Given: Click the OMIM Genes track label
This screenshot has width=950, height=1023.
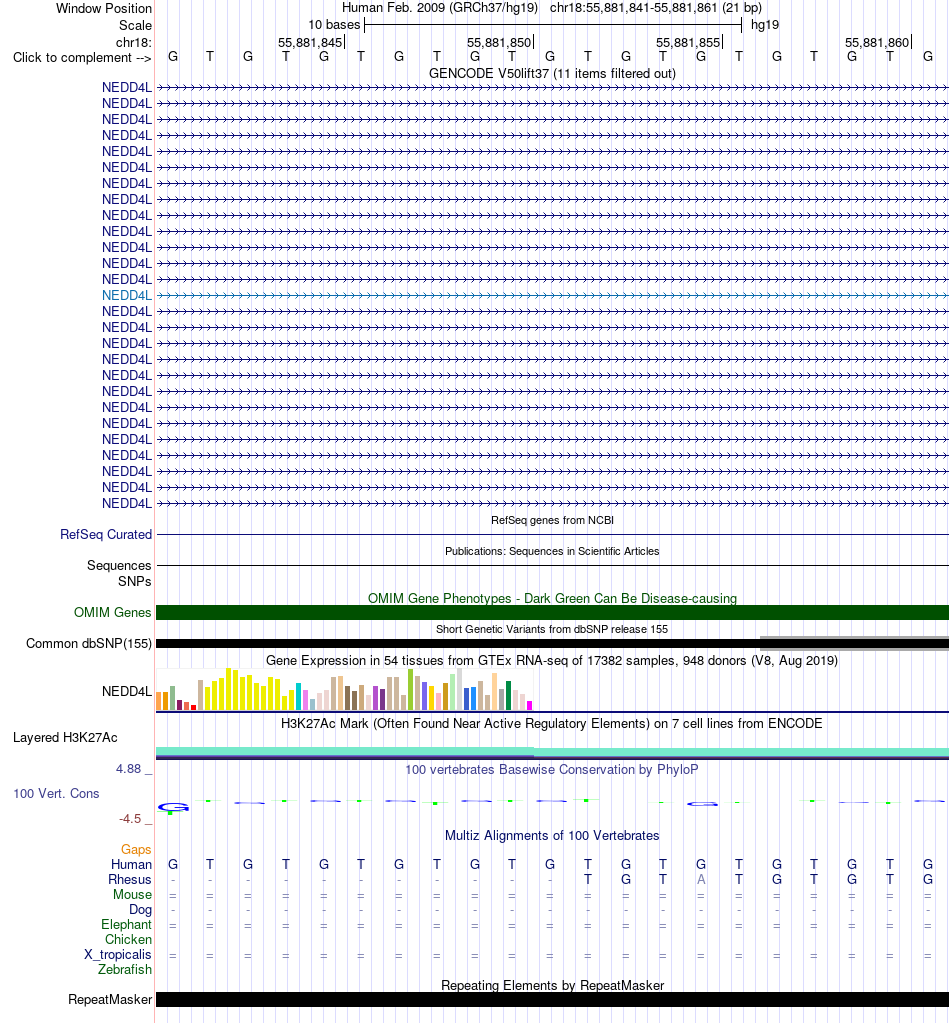Looking at the screenshot, I should click(x=112, y=613).
